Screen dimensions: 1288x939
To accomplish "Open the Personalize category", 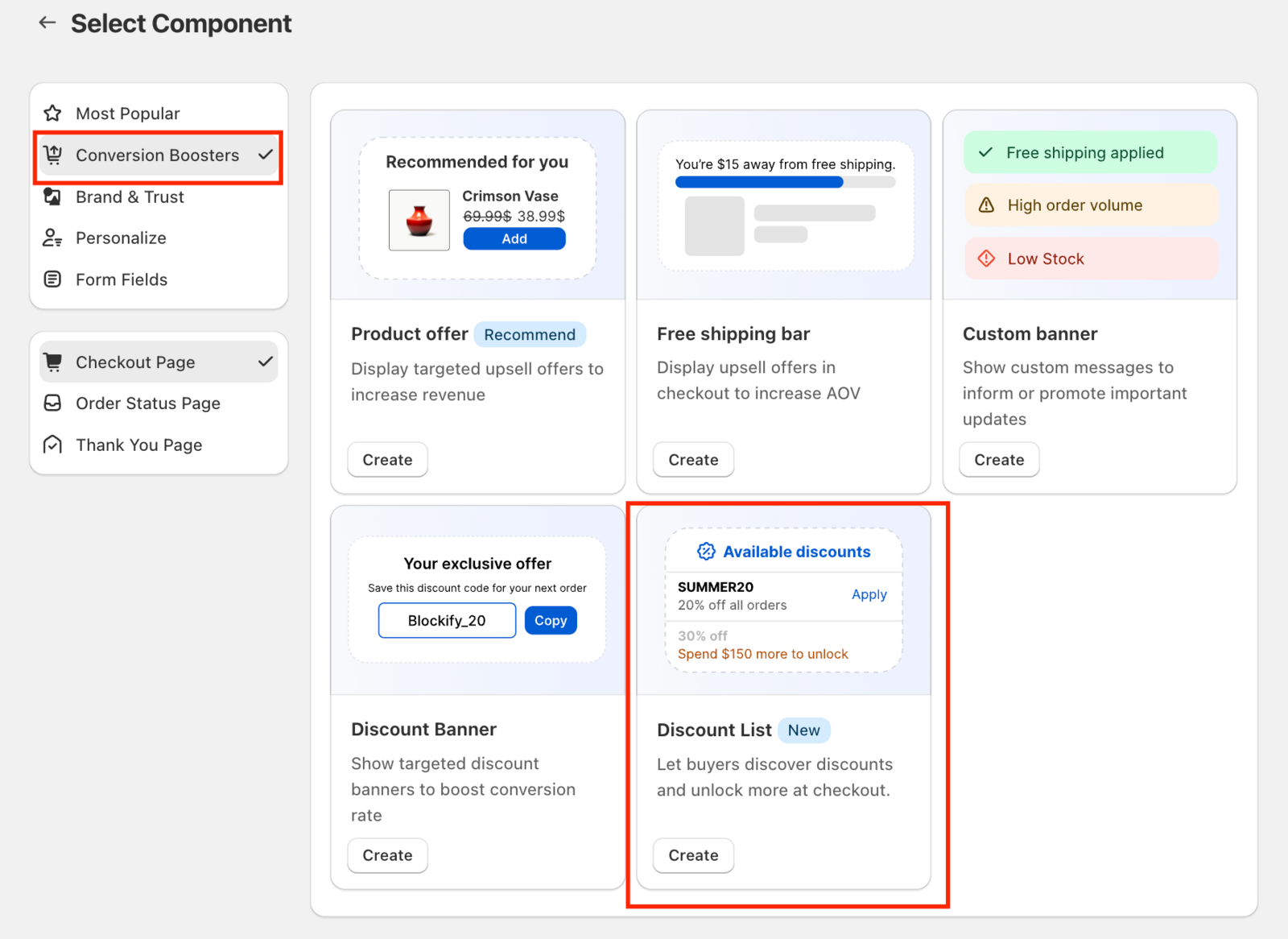I will click(159, 238).
